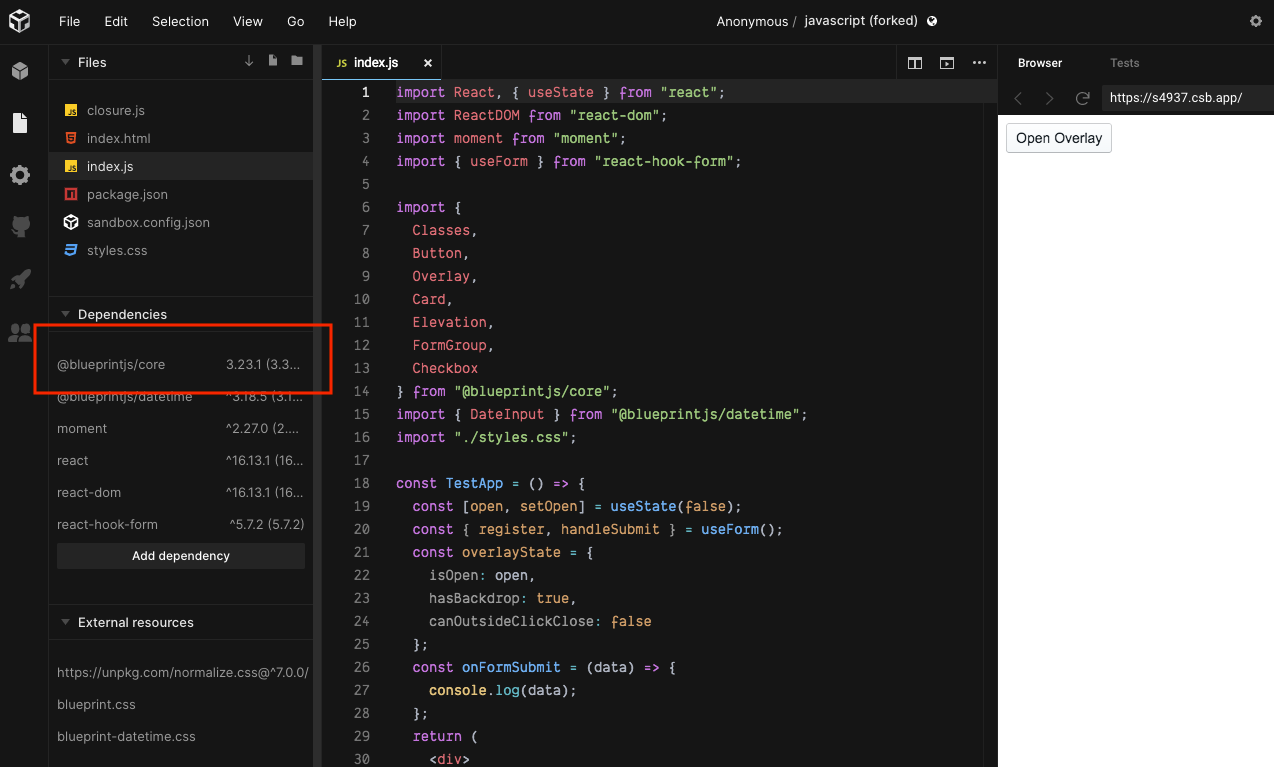This screenshot has width=1274, height=767.
Task: Open the Selection menu
Action: point(180,21)
